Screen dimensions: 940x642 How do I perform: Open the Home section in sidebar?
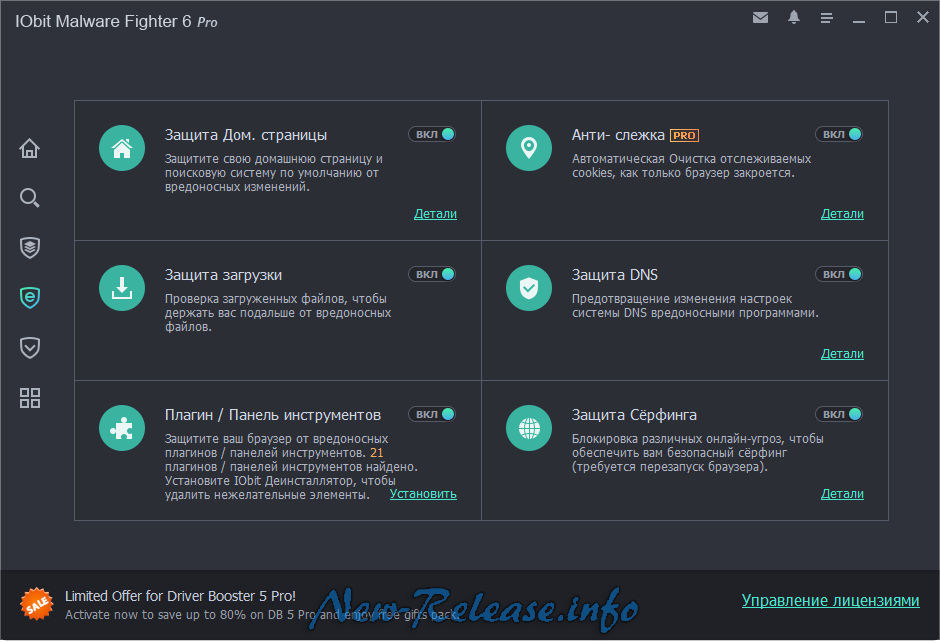(x=29, y=148)
